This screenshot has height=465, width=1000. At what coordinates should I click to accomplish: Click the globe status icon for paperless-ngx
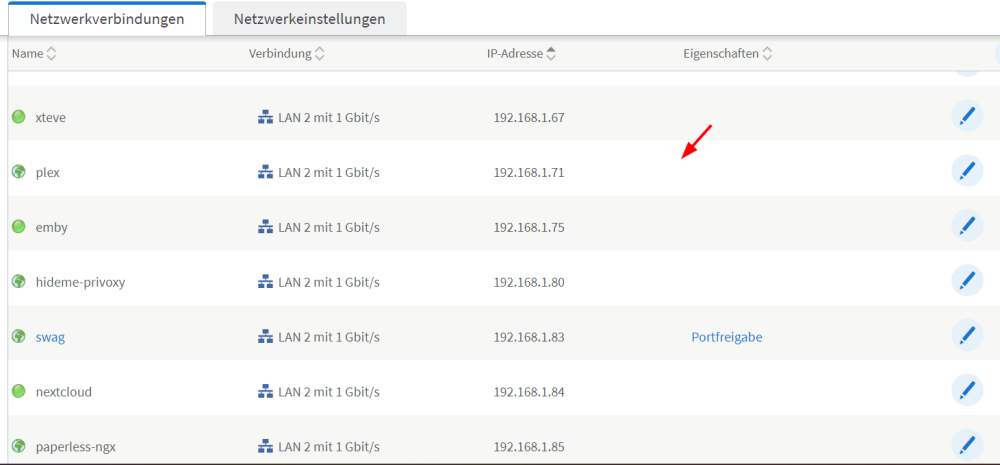(18, 446)
